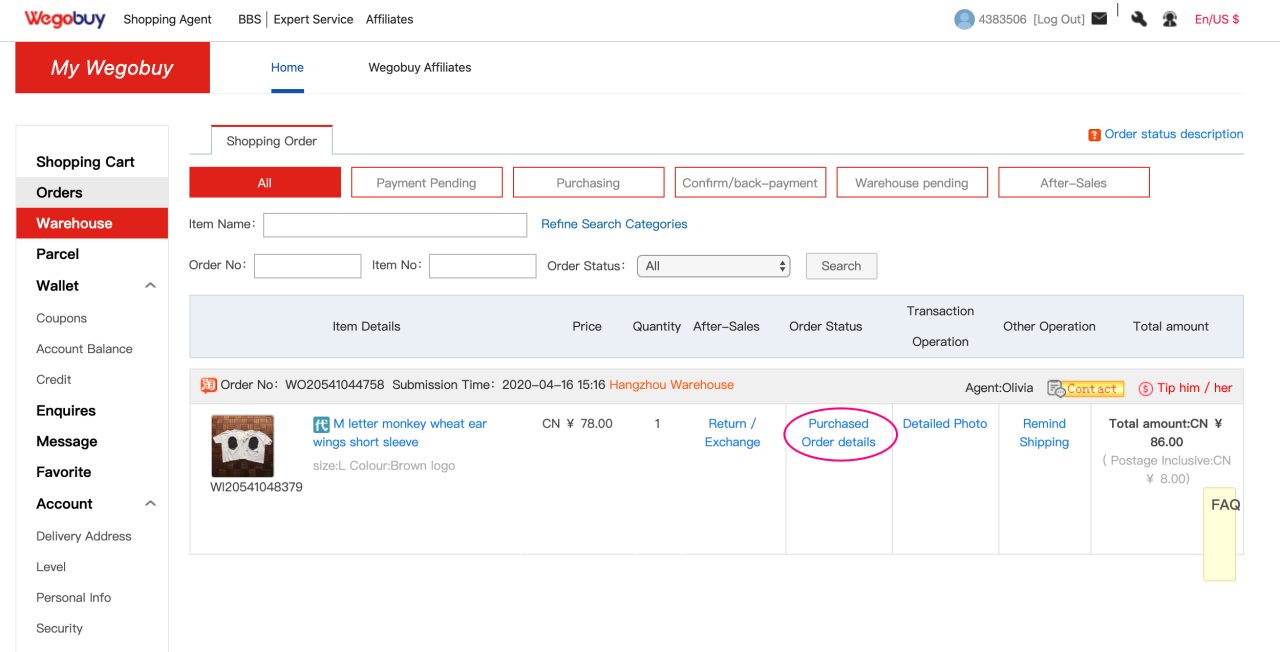The height and width of the screenshot is (652, 1280).
Task: Open Parcel in sidebar
Action: click(x=57, y=254)
